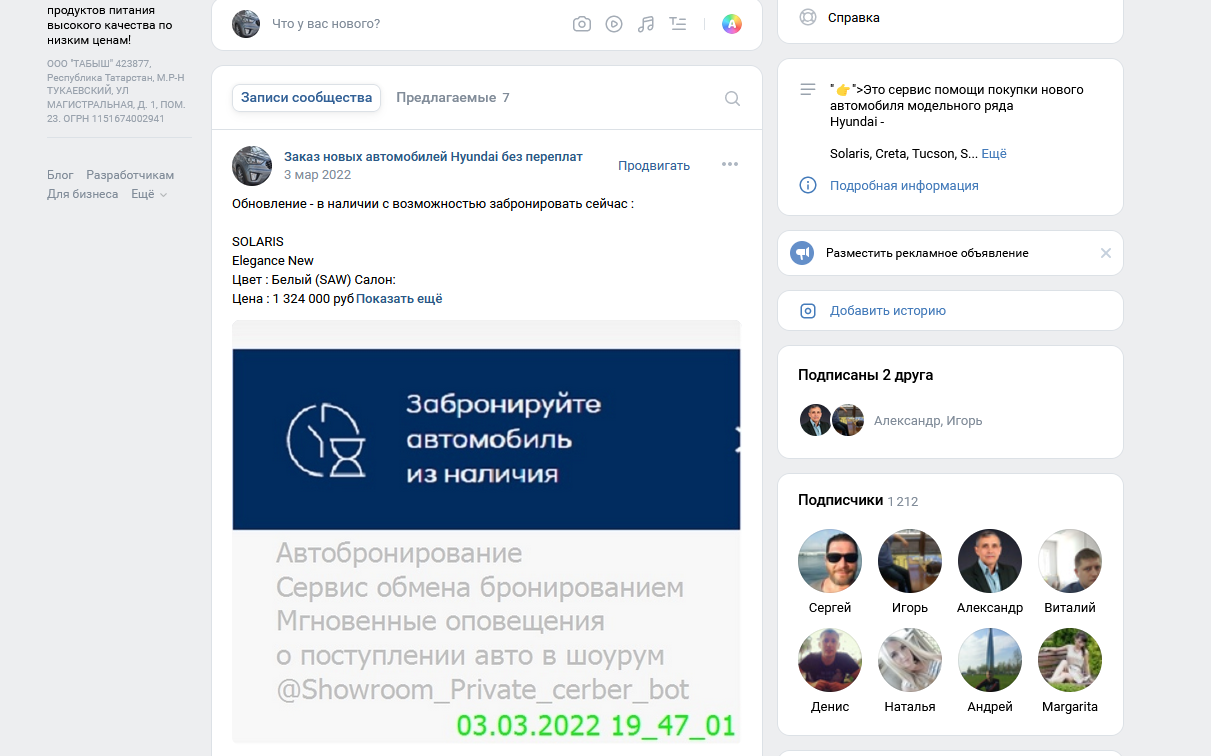Click Добавить историю
Screen dimensions: 1211x756
tap(888, 311)
